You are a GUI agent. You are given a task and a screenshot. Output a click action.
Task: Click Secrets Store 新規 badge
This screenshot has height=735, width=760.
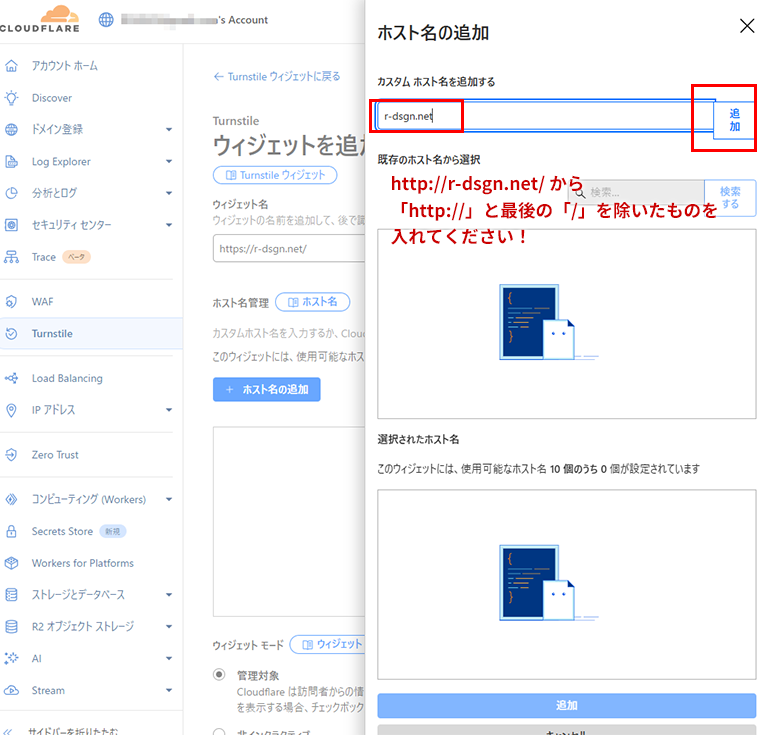112,531
